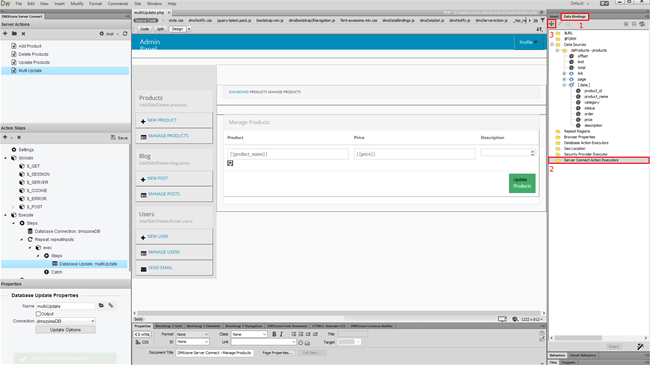Open the Profile dropdown in Admin Panel
This screenshot has height=365, width=650.
(528, 42)
